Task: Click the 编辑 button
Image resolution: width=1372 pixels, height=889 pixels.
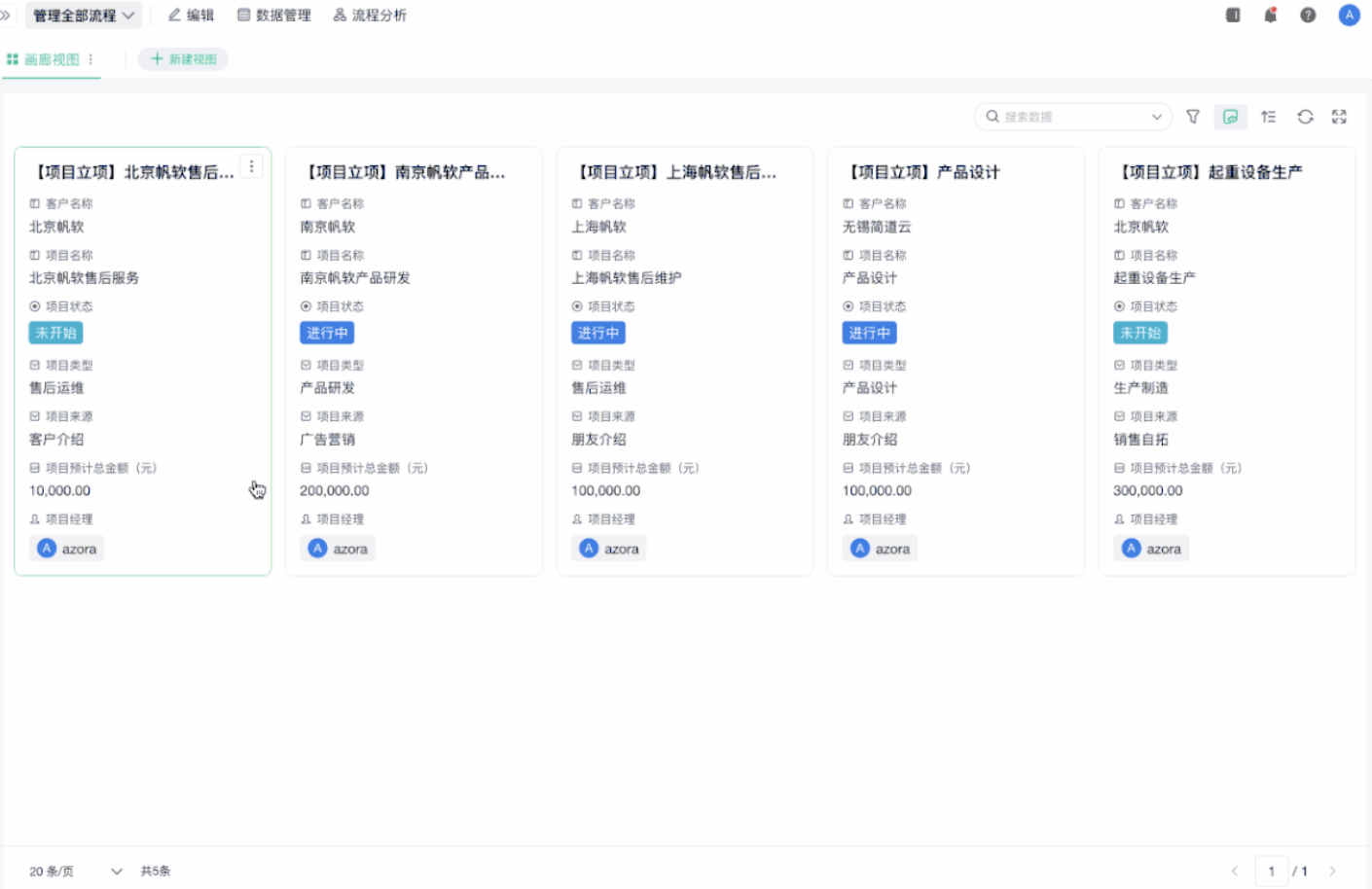Action: point(191,16)
